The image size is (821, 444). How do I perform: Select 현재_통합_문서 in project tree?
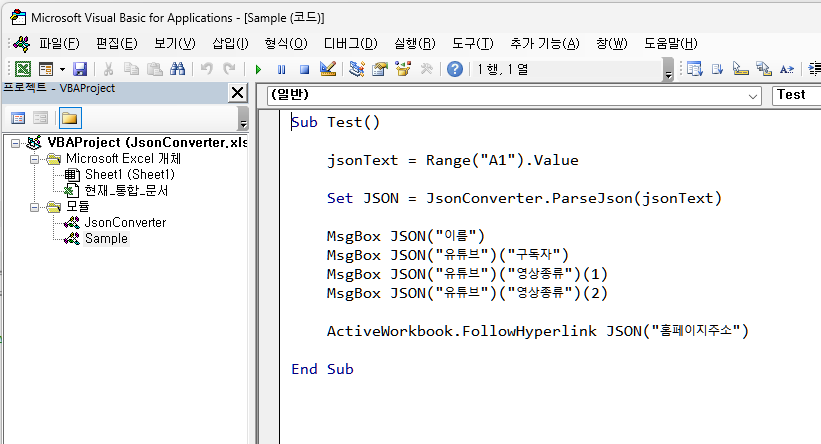pyautogui.click(x=126, y=191)
